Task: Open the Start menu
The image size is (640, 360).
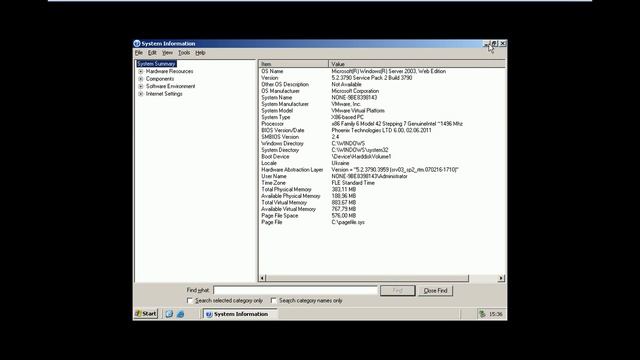Action: point(146,313)
